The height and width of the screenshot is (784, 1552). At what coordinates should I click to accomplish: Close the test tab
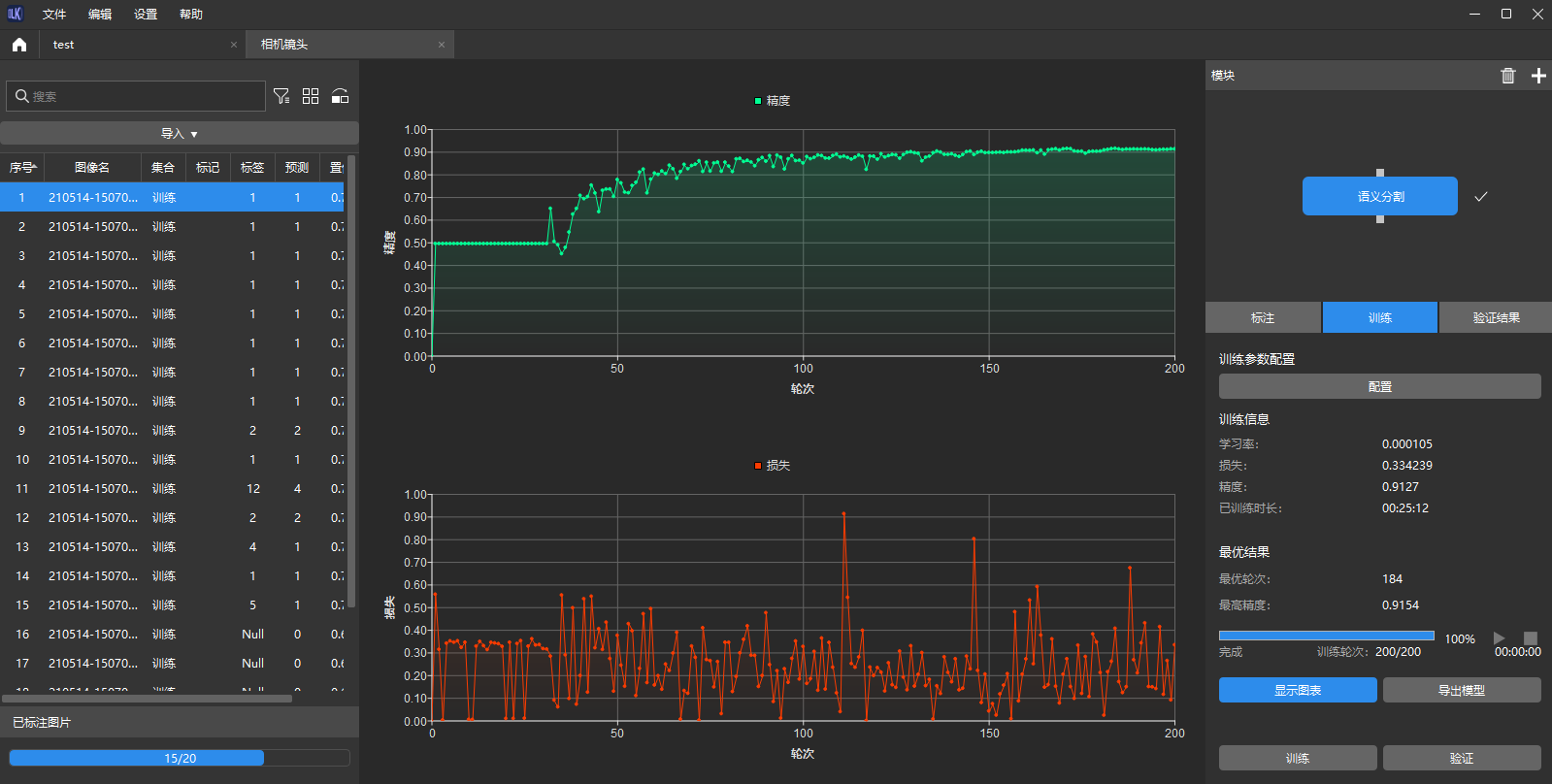pos(234,45)
